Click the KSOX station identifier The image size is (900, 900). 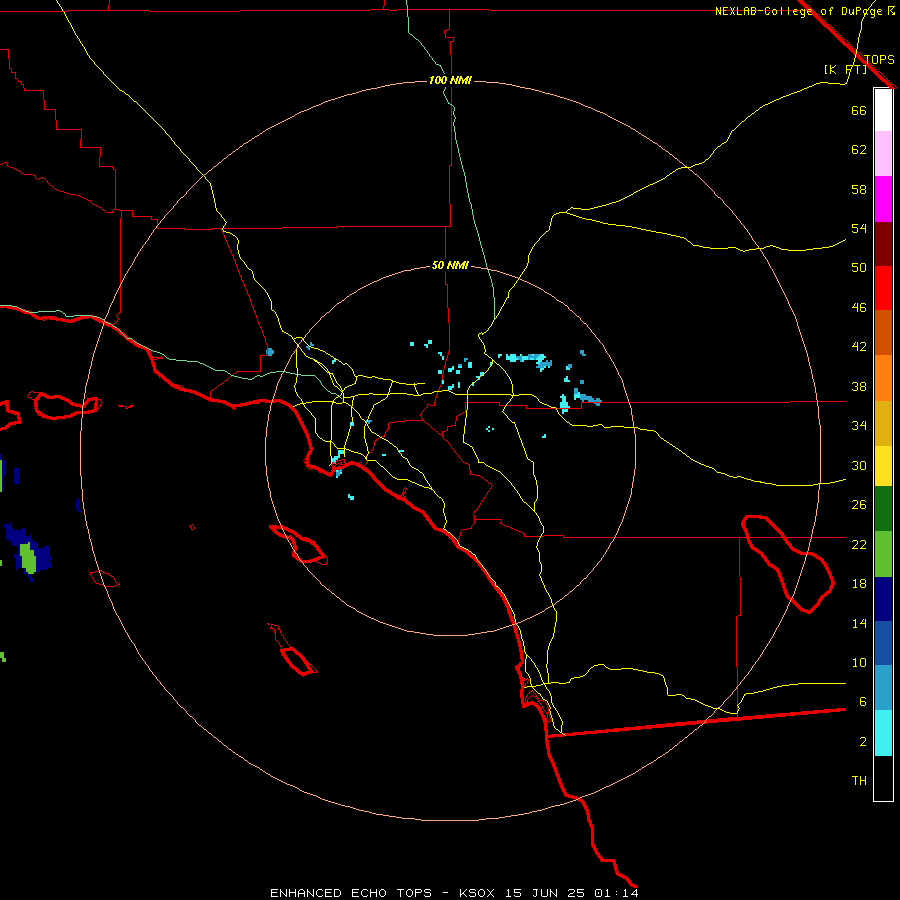click(x=476, y=893)
